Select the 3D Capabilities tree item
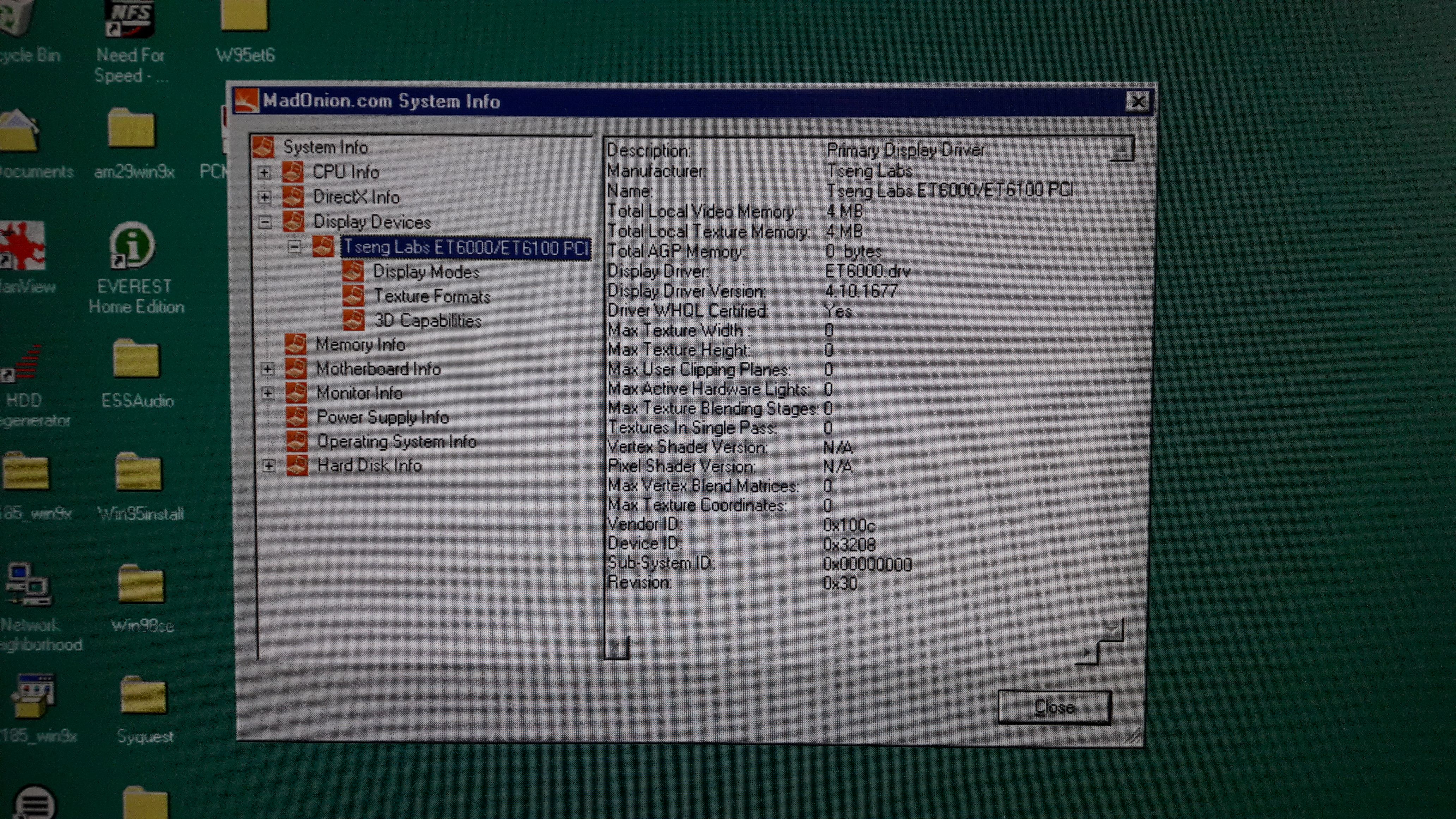The width and height of the screenshot is (1456, 819). point(428,321)
